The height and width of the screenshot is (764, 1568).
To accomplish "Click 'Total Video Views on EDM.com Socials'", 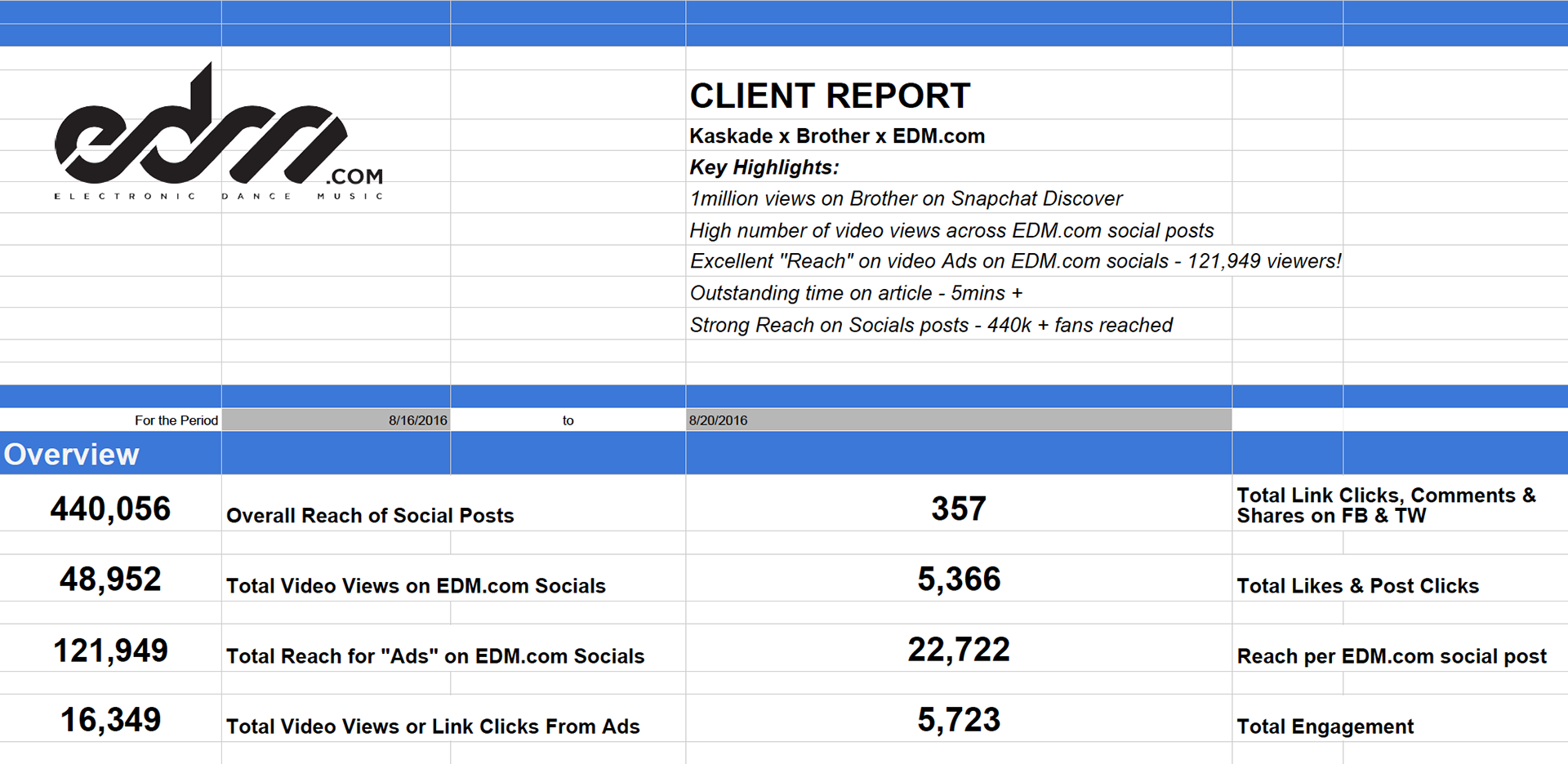I will pyautogui.click(x=416, y=586).
